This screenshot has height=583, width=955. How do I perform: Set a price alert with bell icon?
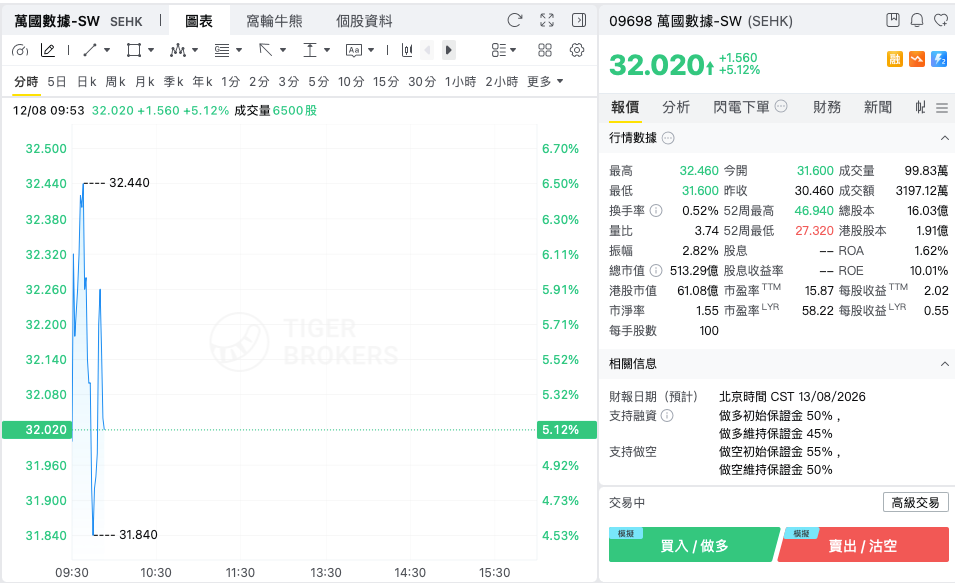pyautogui.click(x=917, y=20)
